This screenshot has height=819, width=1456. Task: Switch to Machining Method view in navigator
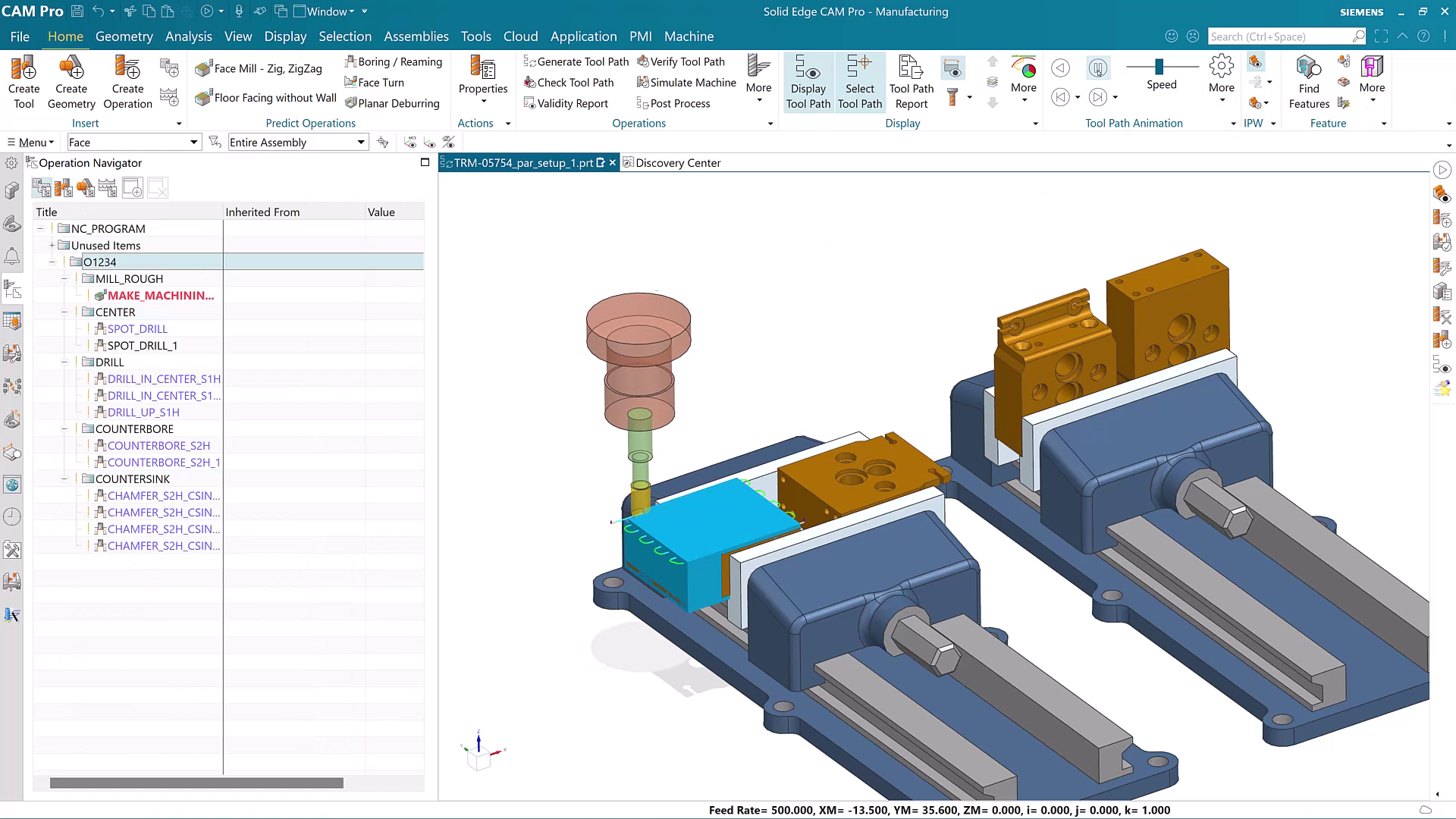coord(108,188)
